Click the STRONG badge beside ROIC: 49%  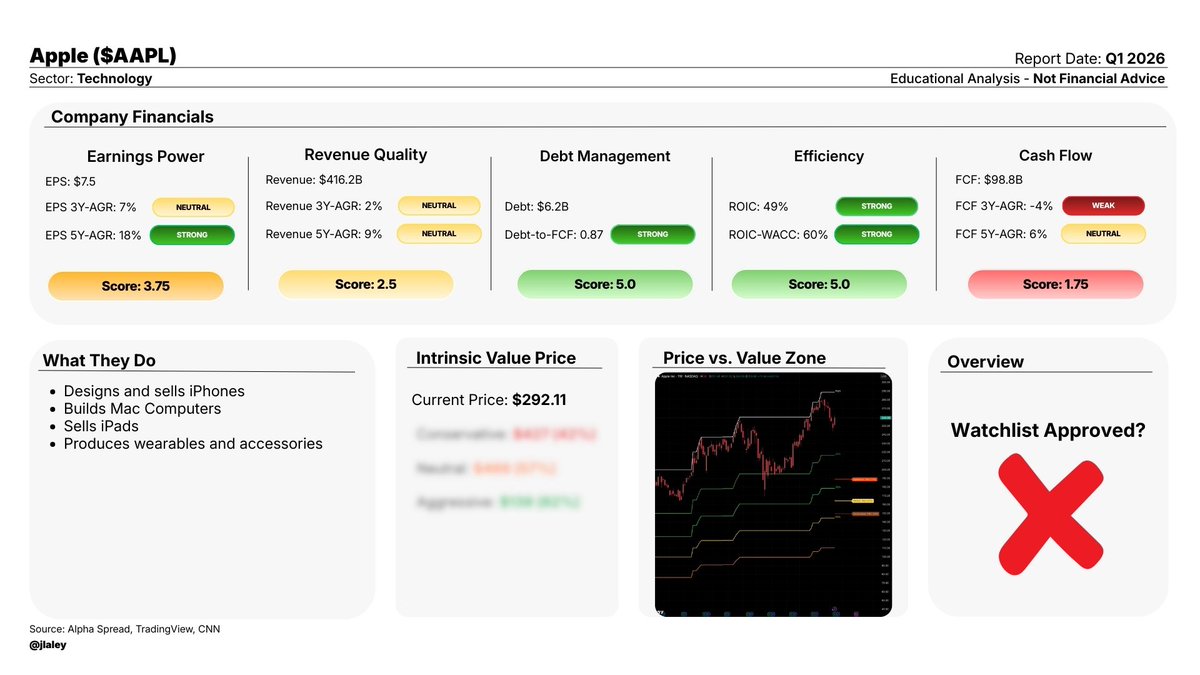tap(877, 207)
